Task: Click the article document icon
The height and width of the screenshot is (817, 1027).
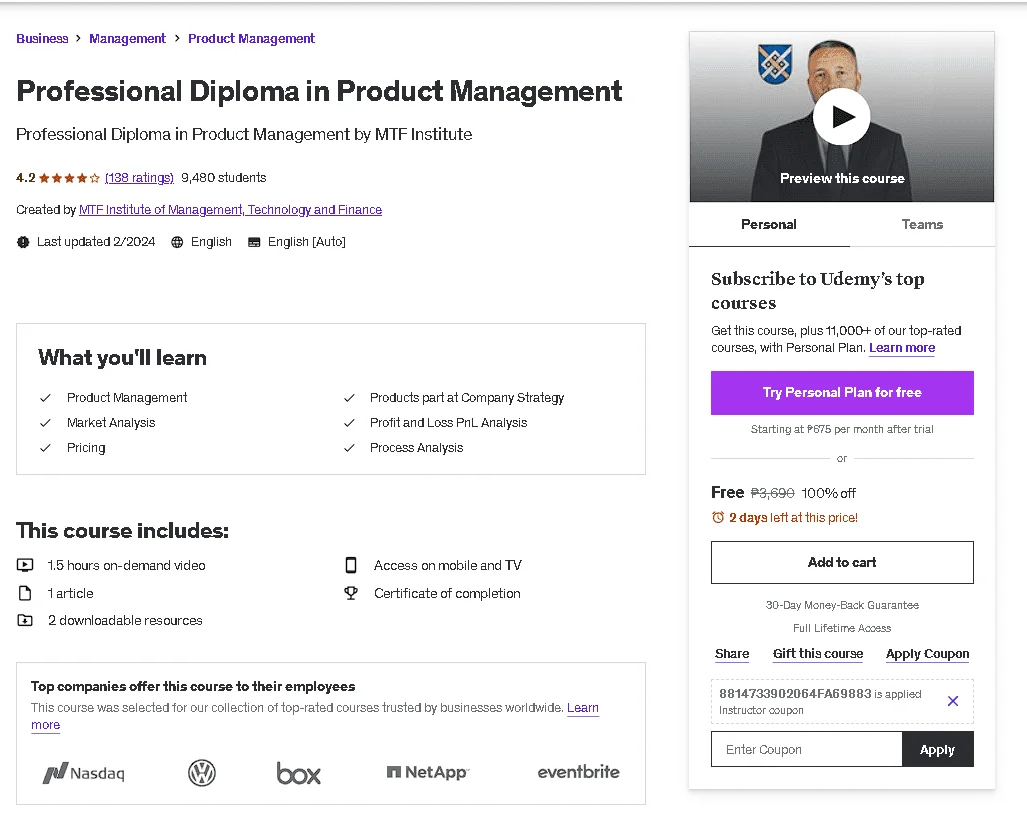Action: (x=25, y=593)
